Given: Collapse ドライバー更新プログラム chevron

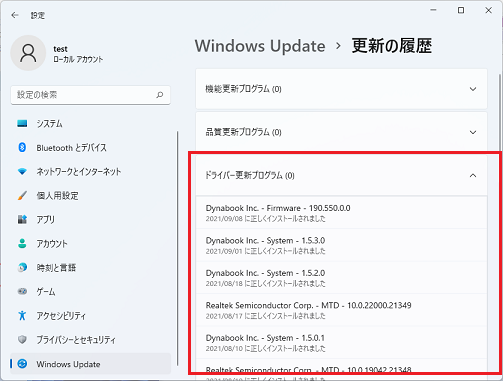Looking at the screenshot, I should tap(473, 175).
